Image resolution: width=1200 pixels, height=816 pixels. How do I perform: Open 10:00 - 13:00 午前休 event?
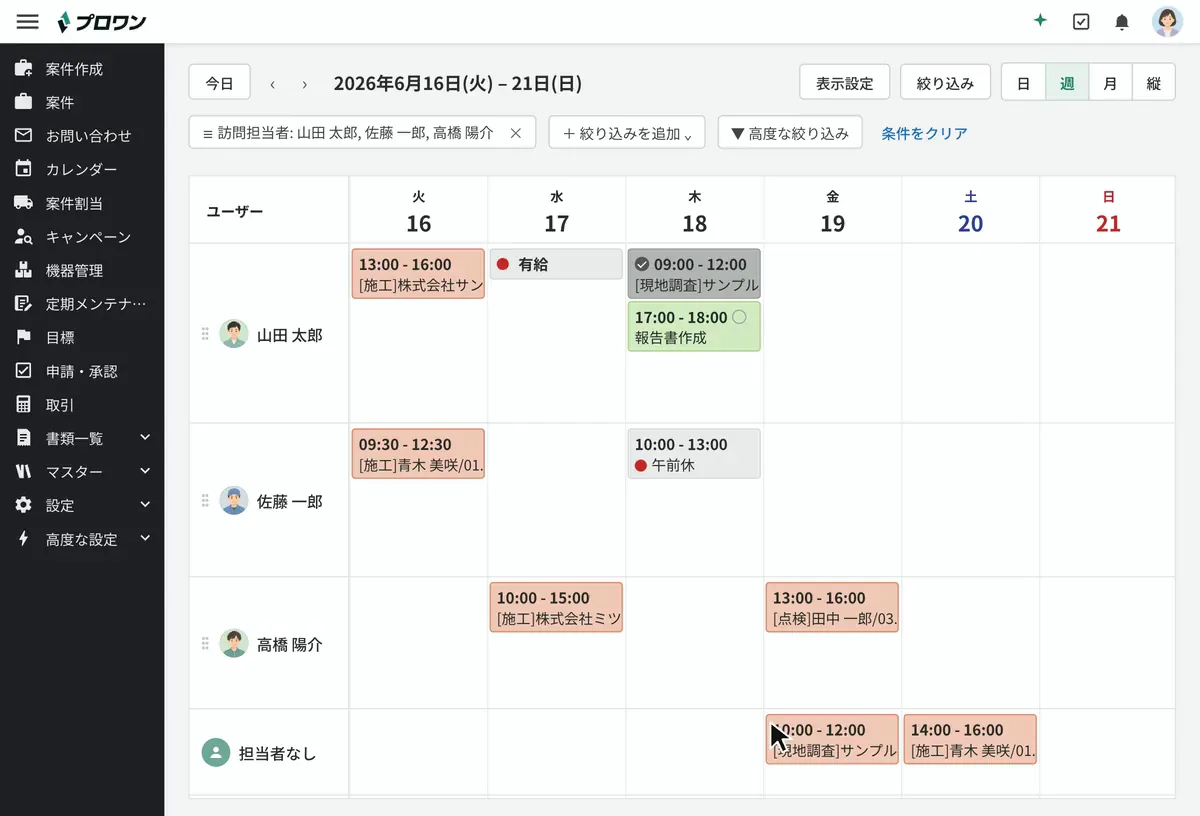(694, 454)
